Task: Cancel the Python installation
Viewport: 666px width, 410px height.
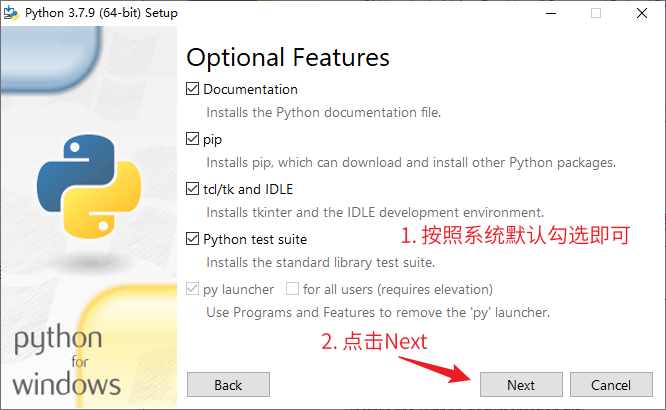Action: (610, 385)
